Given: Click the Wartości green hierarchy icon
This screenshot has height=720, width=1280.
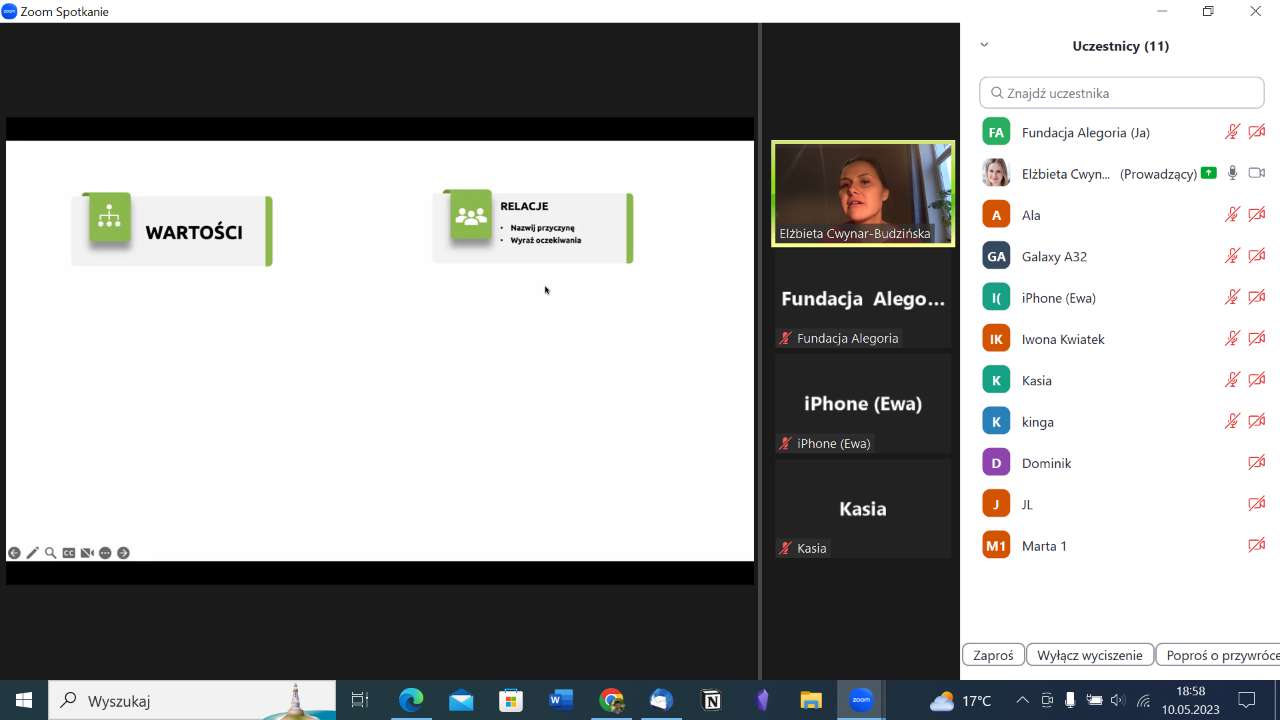Looking at the screenshot, I should [x=109, y=217].
